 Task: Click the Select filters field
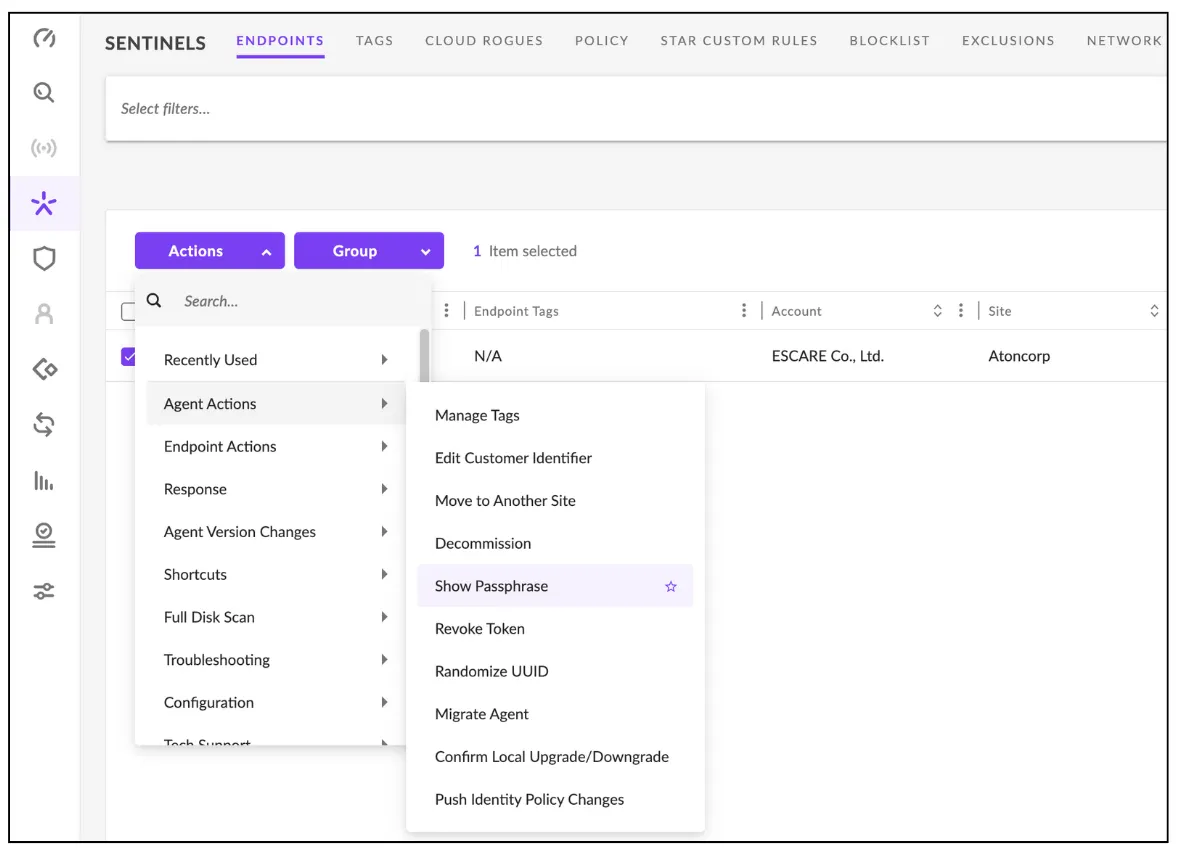(x=600, y=109)
